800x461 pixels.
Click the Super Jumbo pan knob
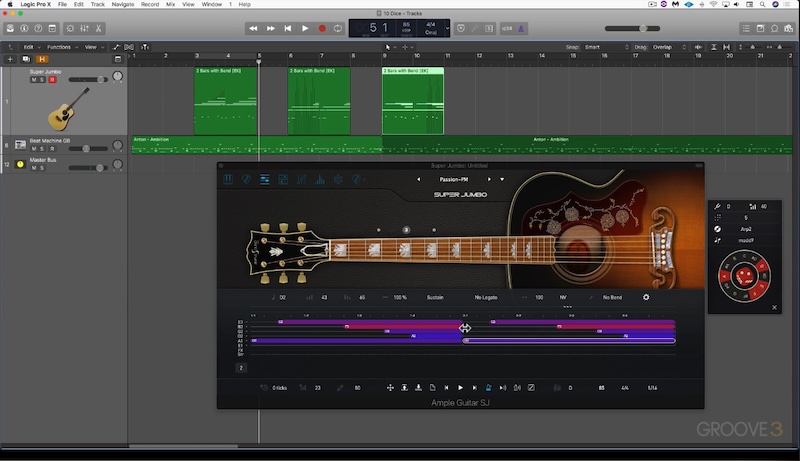[x=117, y=76]
